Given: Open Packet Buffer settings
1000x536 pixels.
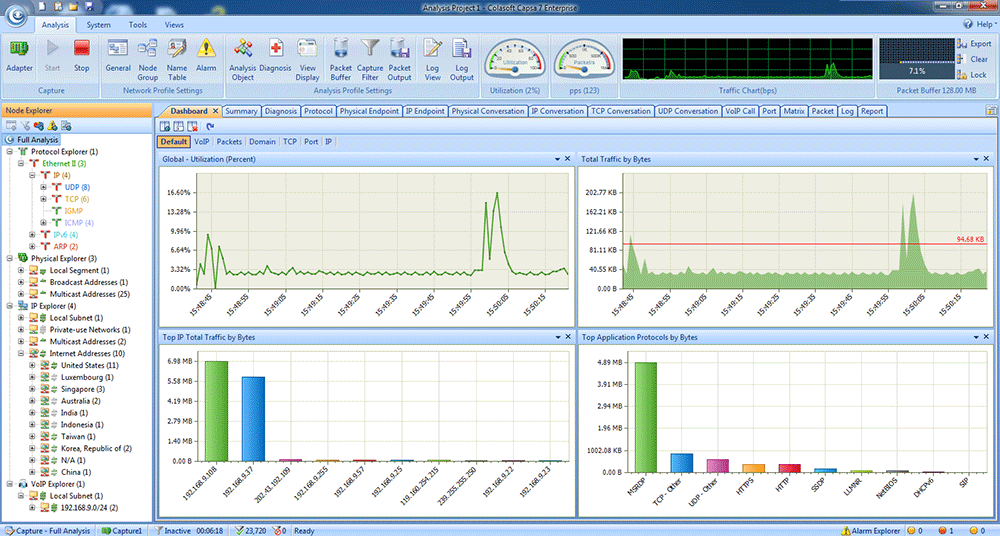Looking at the screenshot, I should pos(341,60).
